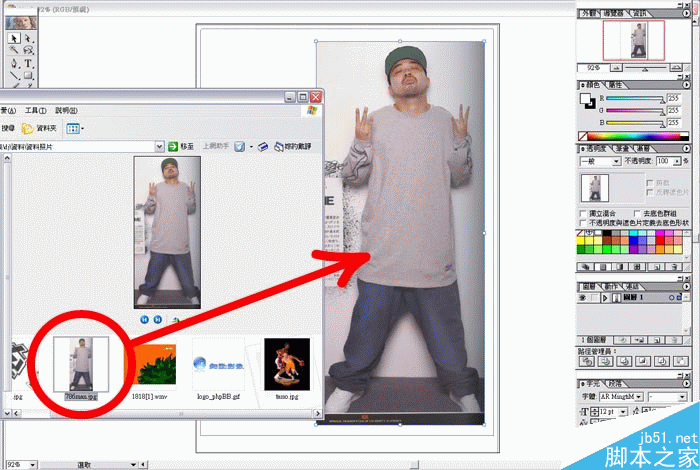Toggle lock box of Layer 1
This screenshot has height=470, width=700.
[x=593, y=298]
